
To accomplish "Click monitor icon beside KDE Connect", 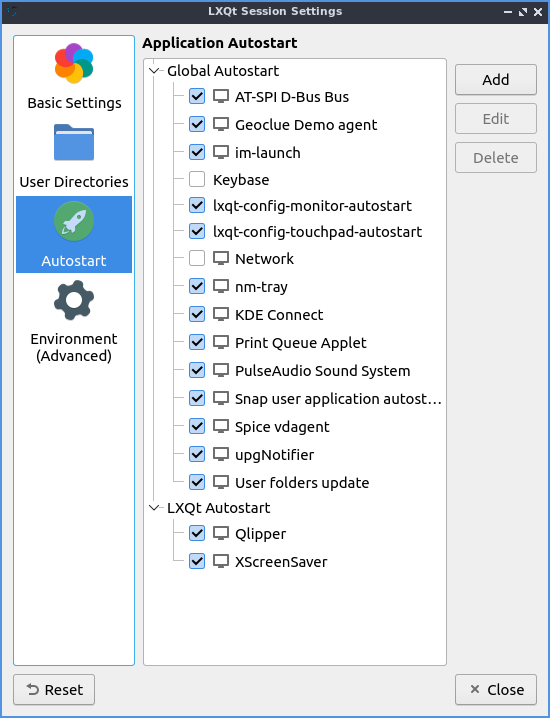I will [221, 315].
